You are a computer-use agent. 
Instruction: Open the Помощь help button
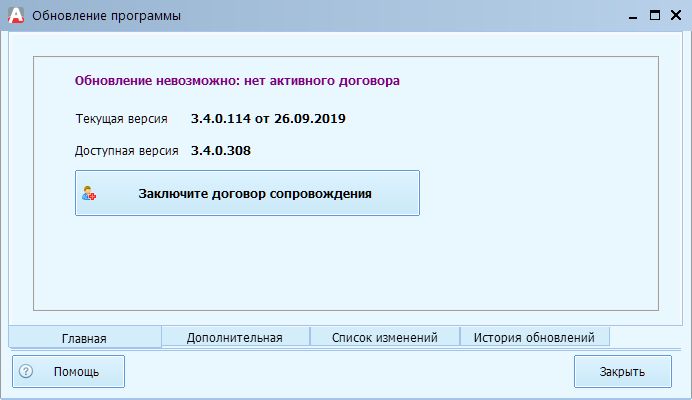(68, 372)
